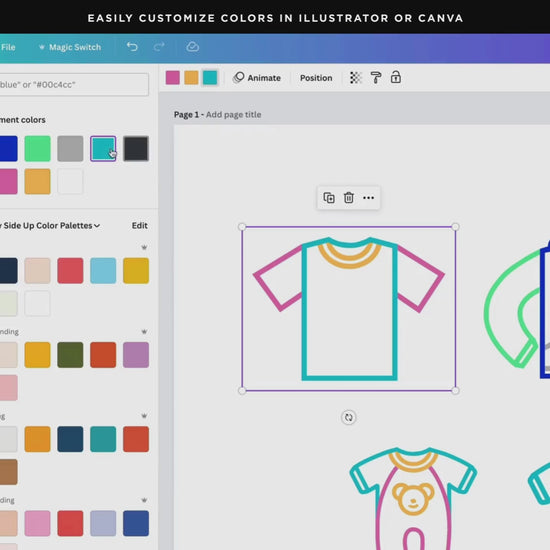Click the trash delete icon above the shirt
The image size is (550, 550).
(349, 198)
